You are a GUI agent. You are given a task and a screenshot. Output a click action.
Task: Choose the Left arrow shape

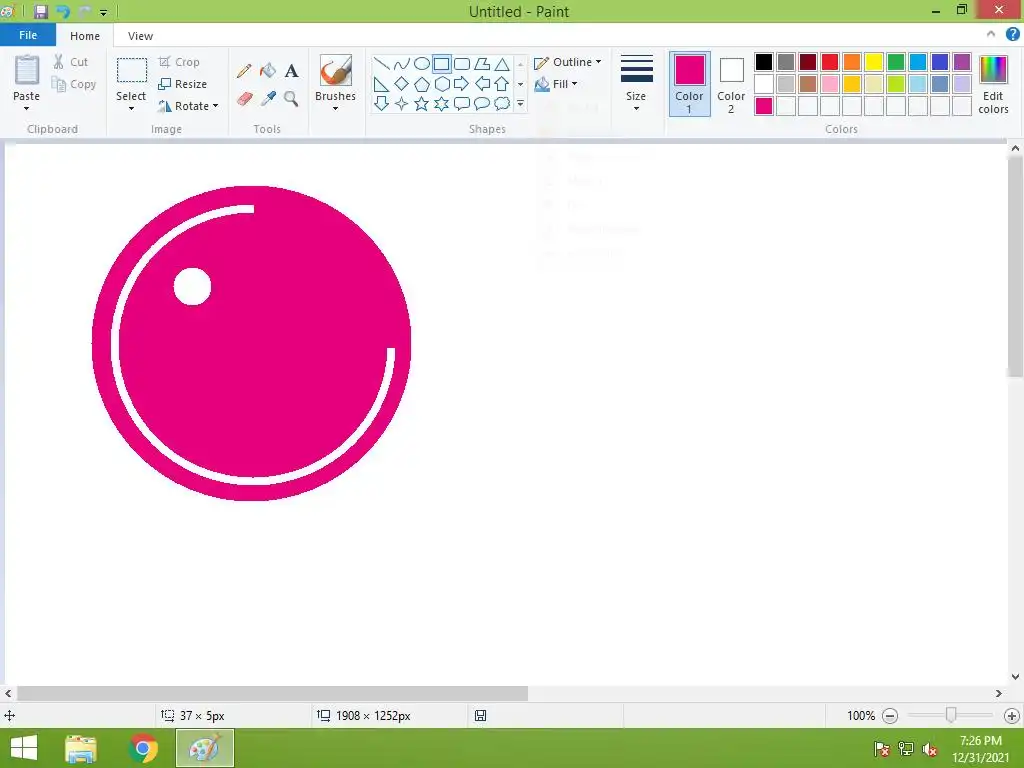click(482, 84)
